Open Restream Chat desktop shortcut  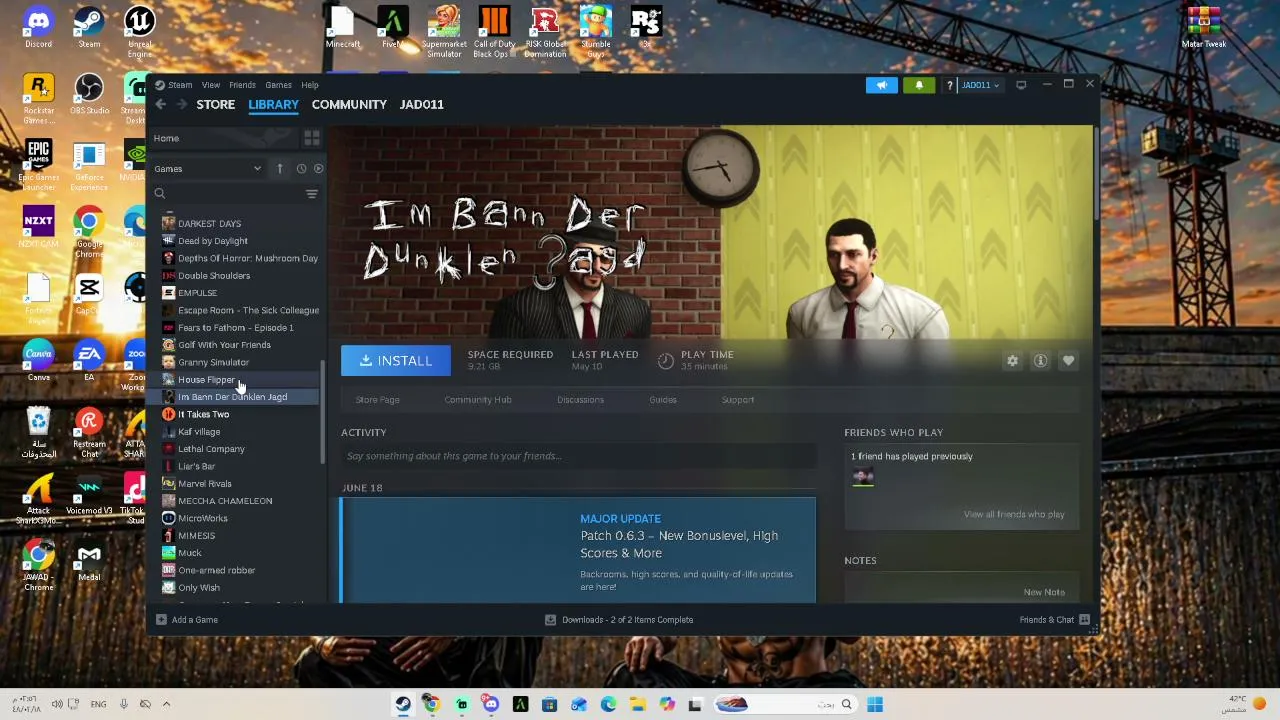click(x=89, y=433)
